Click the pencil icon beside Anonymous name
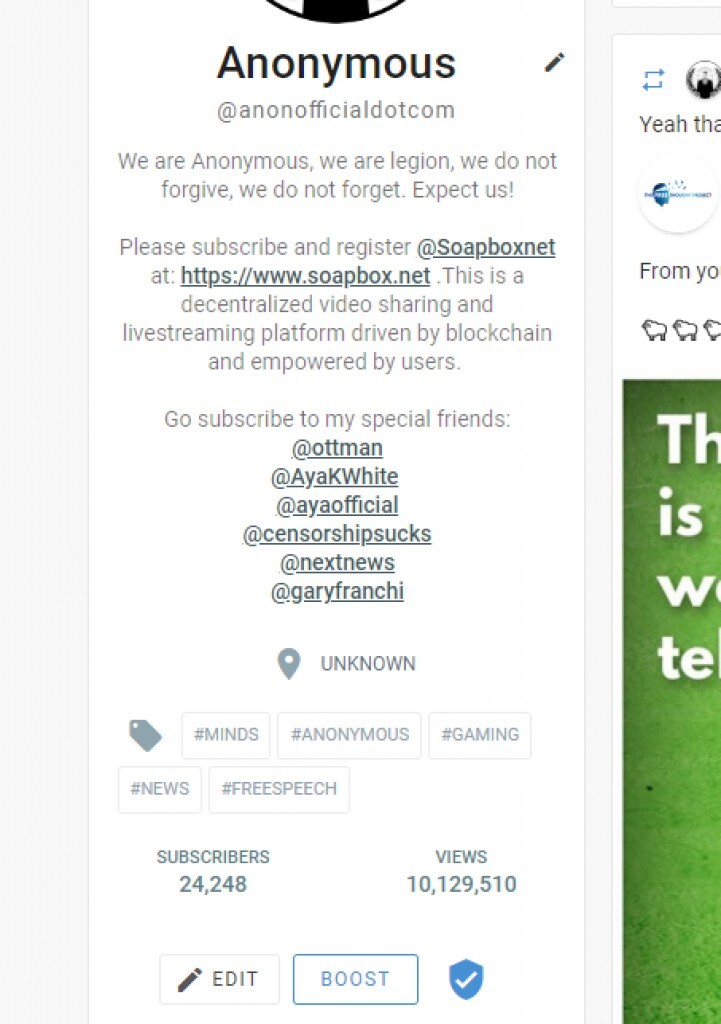The width and height of the screenshot is (721, 1024). coord(554,63)
